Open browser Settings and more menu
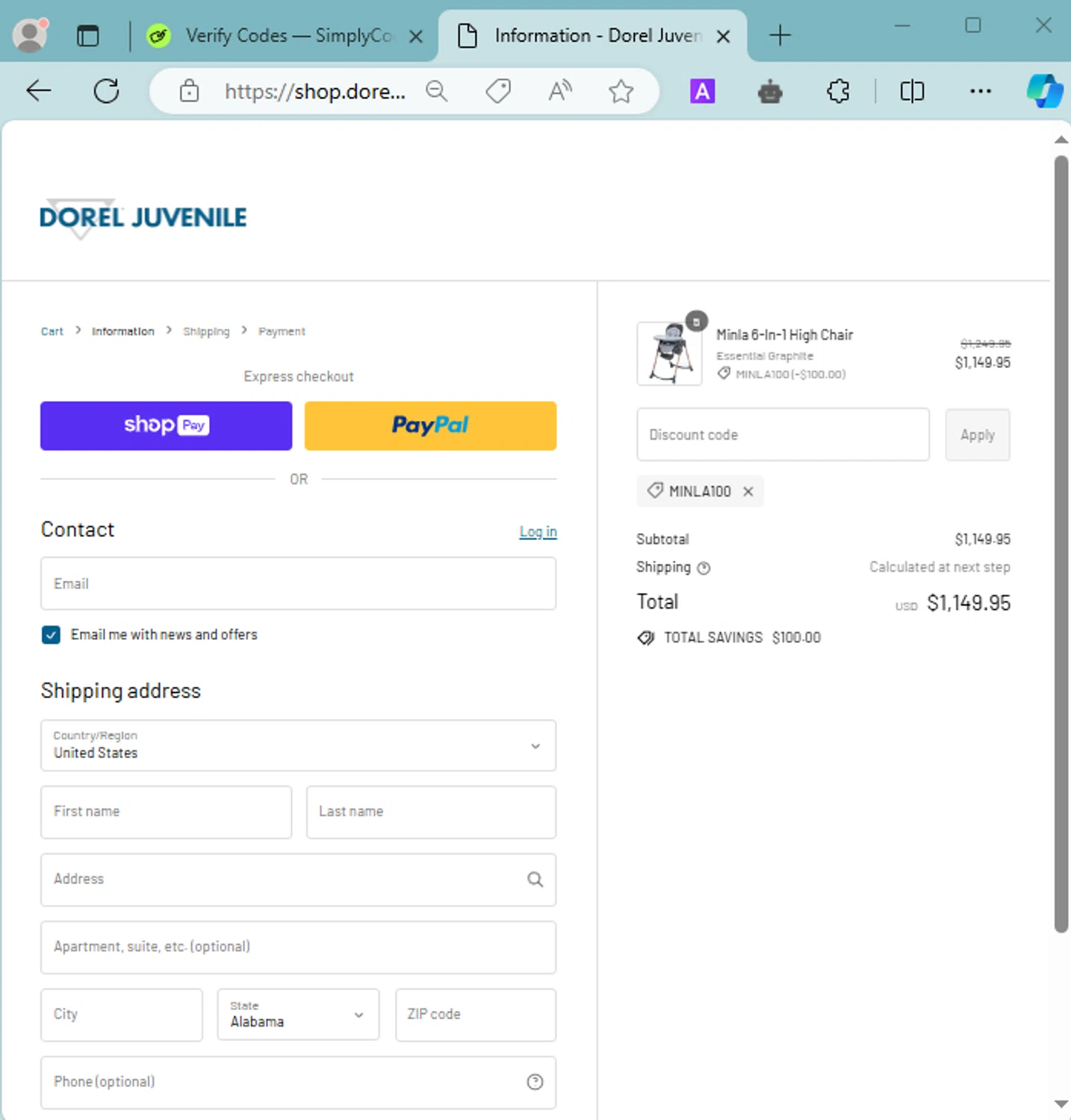The height and width of the screenshot is (1120, 1071). (980, 91)
